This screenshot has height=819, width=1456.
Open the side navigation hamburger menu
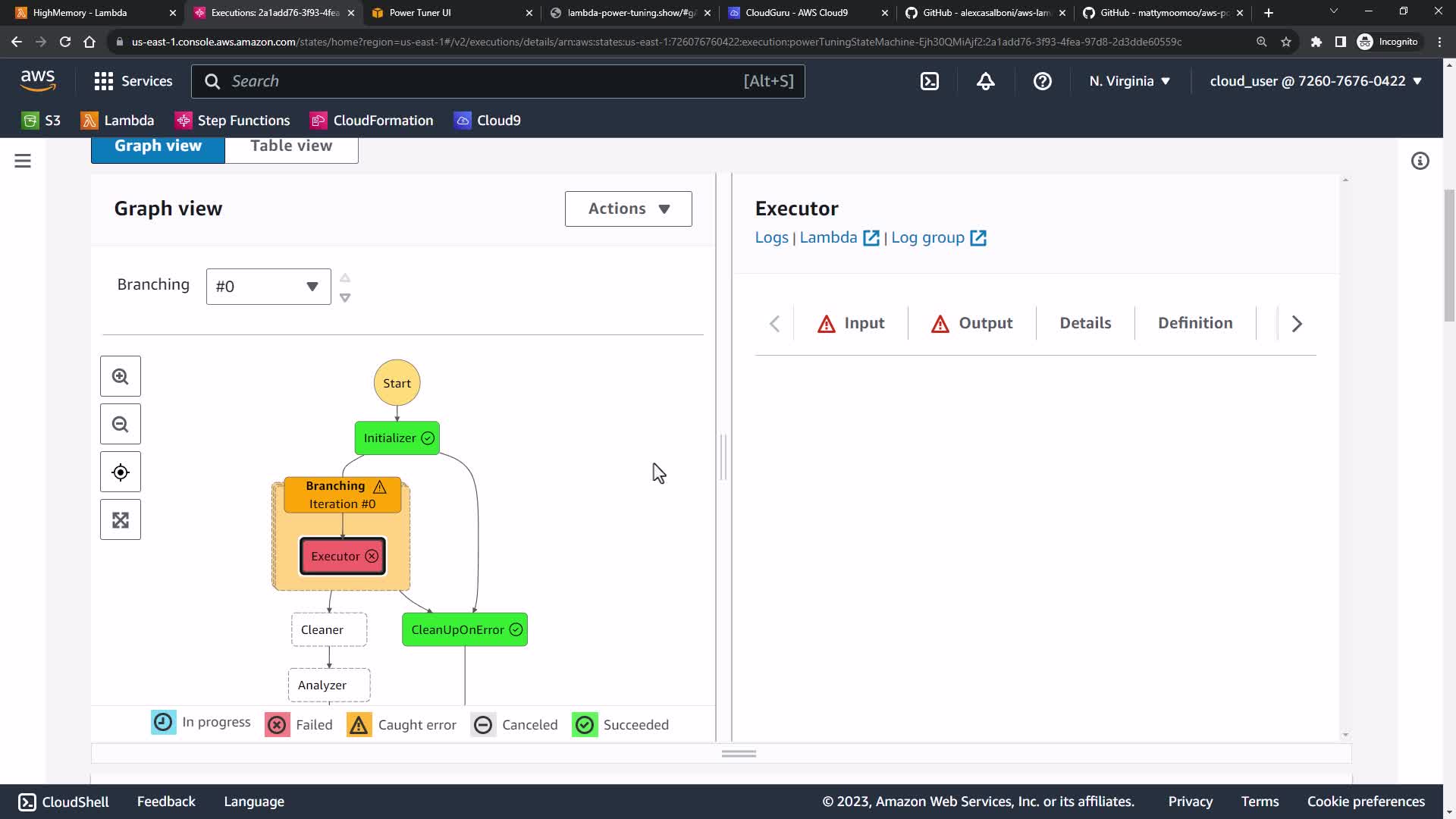[x=23, y=161]
